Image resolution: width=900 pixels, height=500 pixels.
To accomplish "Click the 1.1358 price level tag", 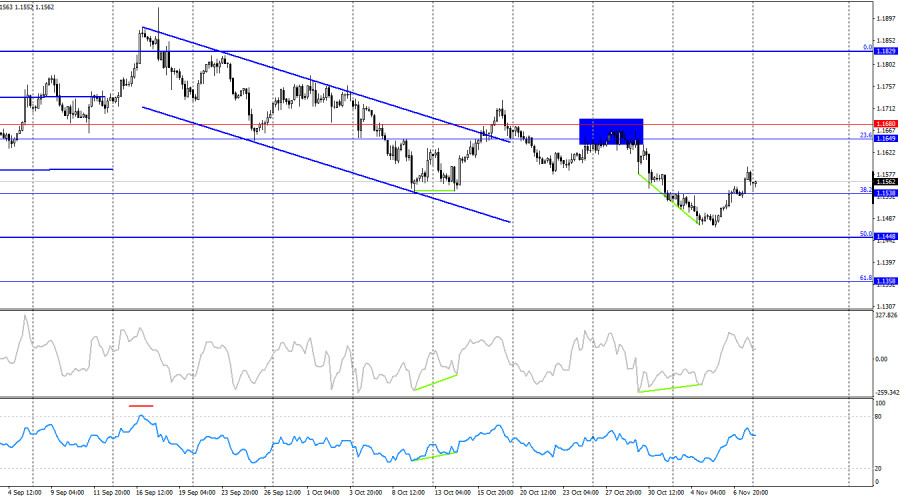I will [885, 282].
